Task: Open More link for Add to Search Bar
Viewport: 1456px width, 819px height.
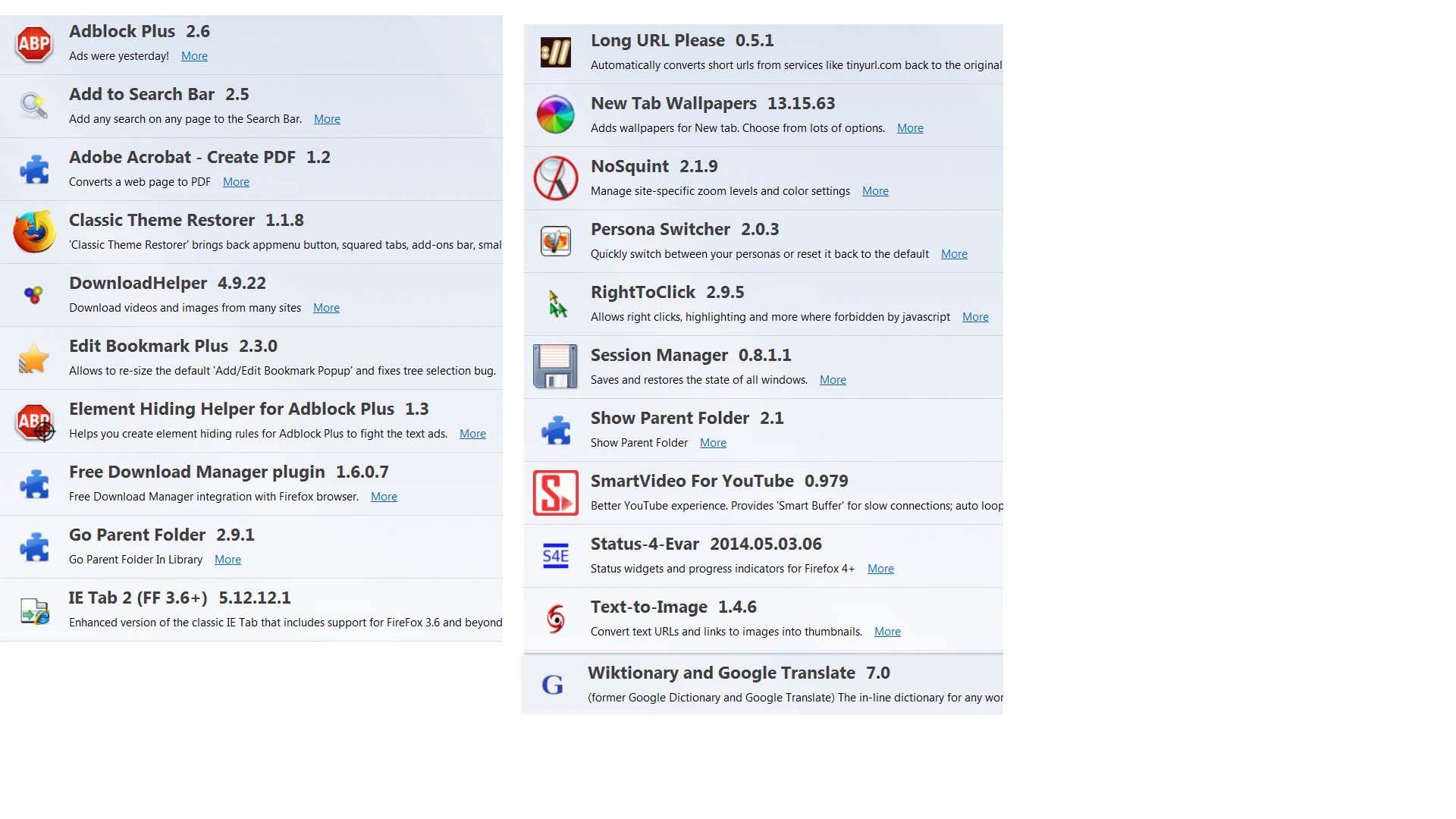Action: 327,119
